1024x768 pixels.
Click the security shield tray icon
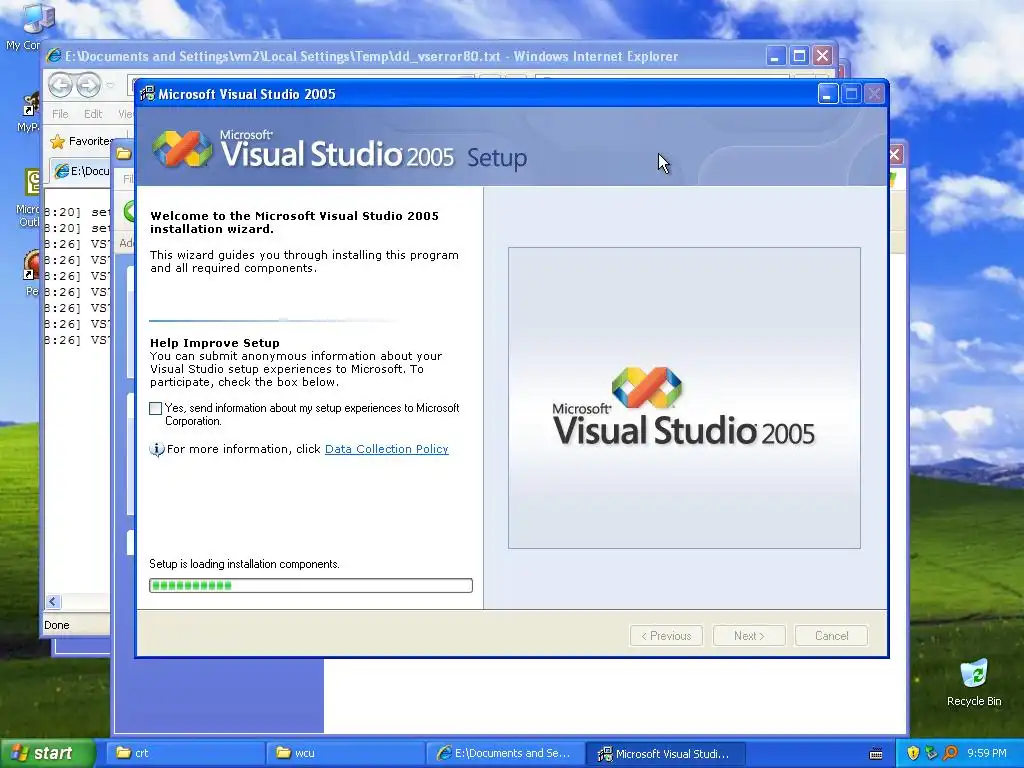click(912, 754)
